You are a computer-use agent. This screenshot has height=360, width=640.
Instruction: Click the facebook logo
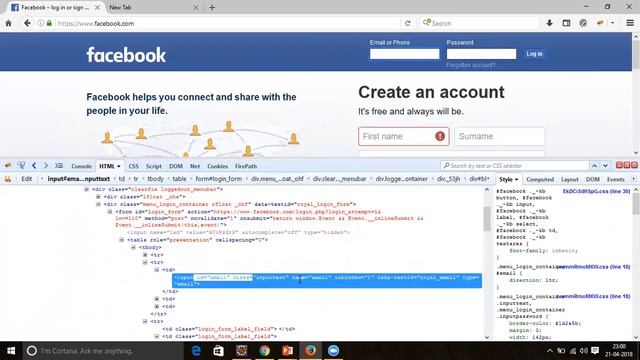click(x=126, y=55)
